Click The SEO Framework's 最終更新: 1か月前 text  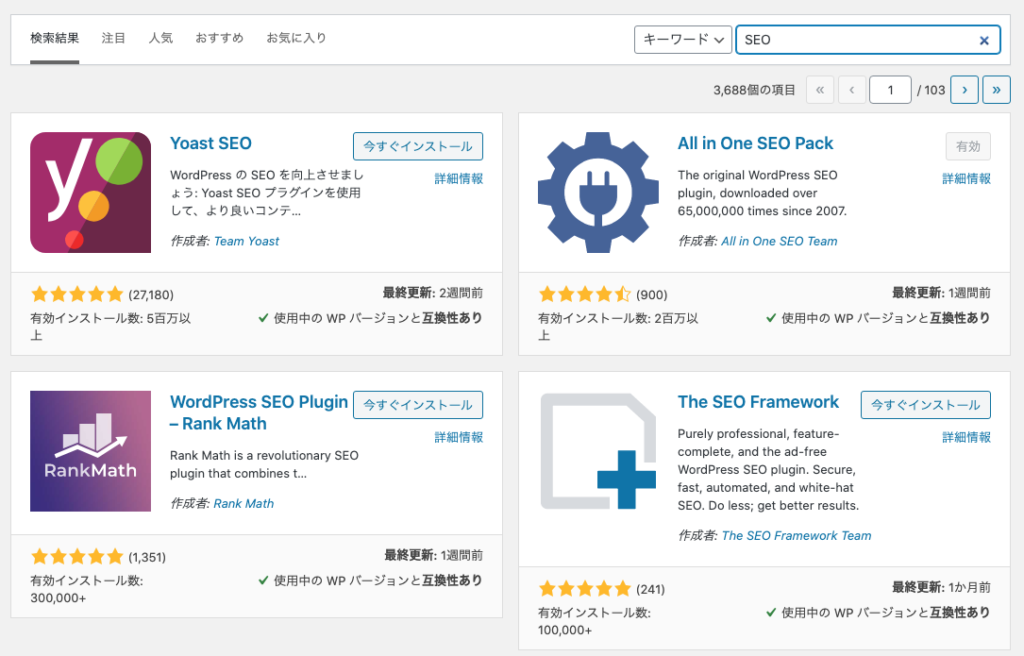942,587
